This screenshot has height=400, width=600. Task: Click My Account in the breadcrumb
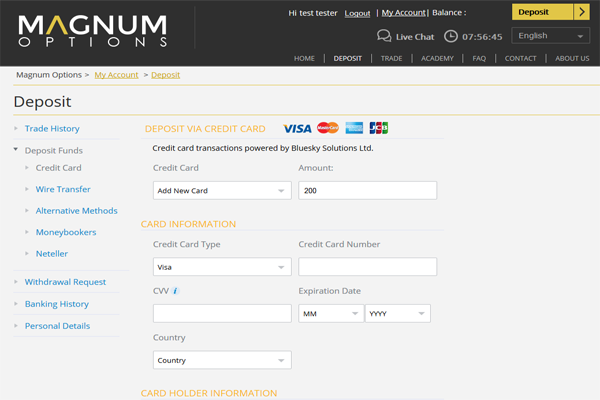click(x=116, y=75)
